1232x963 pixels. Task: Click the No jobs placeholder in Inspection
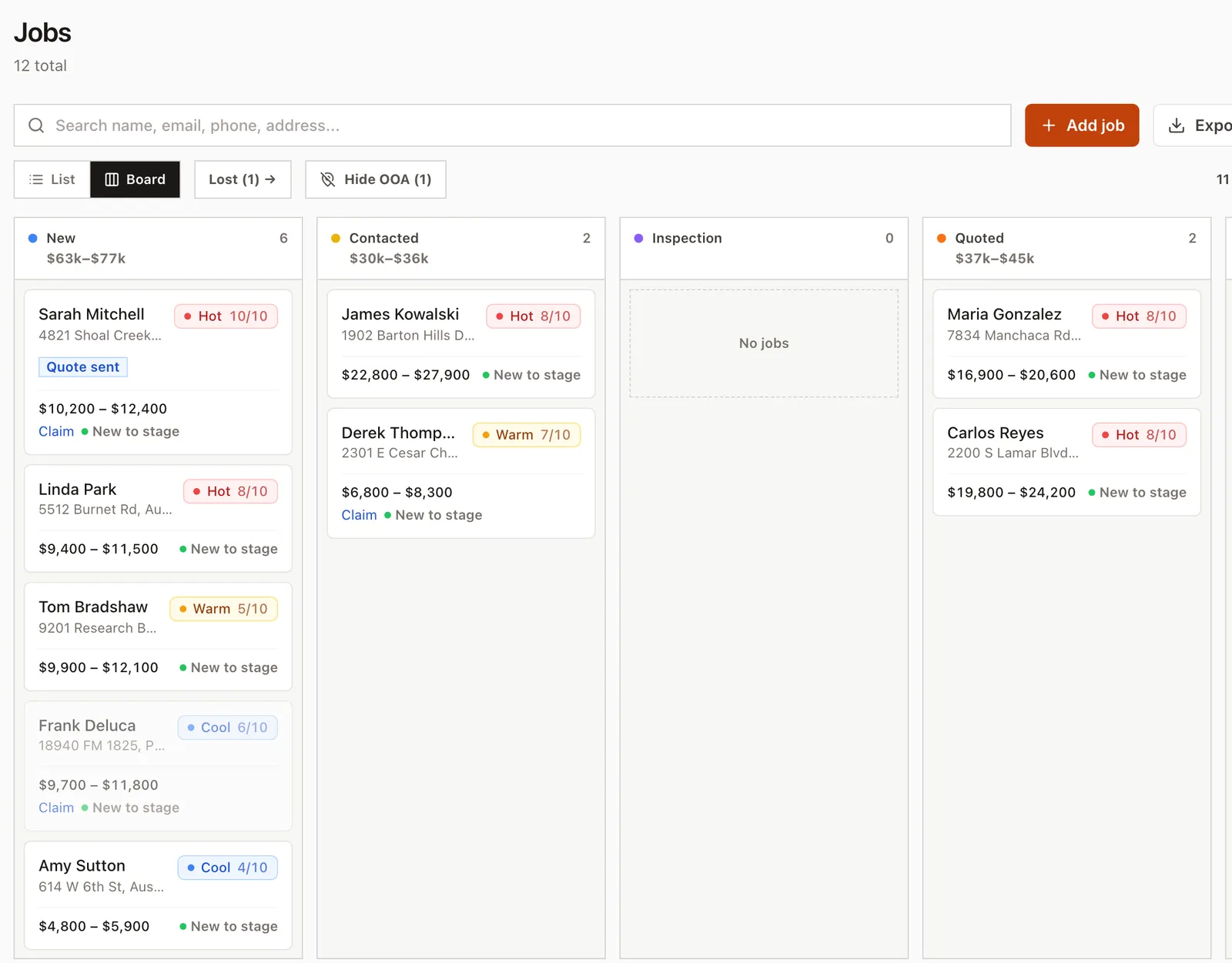764,343
